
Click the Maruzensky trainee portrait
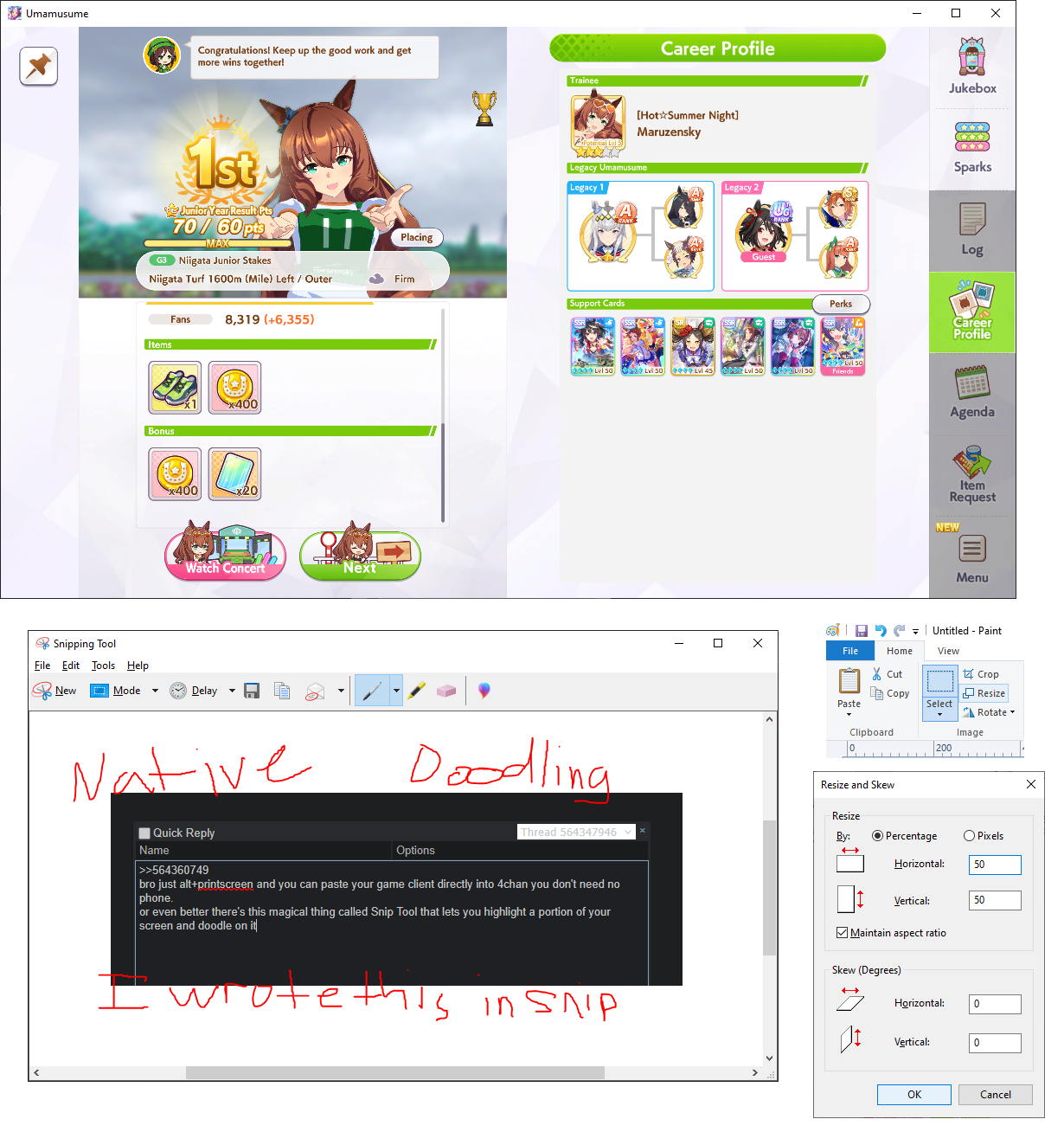point(598,125)
